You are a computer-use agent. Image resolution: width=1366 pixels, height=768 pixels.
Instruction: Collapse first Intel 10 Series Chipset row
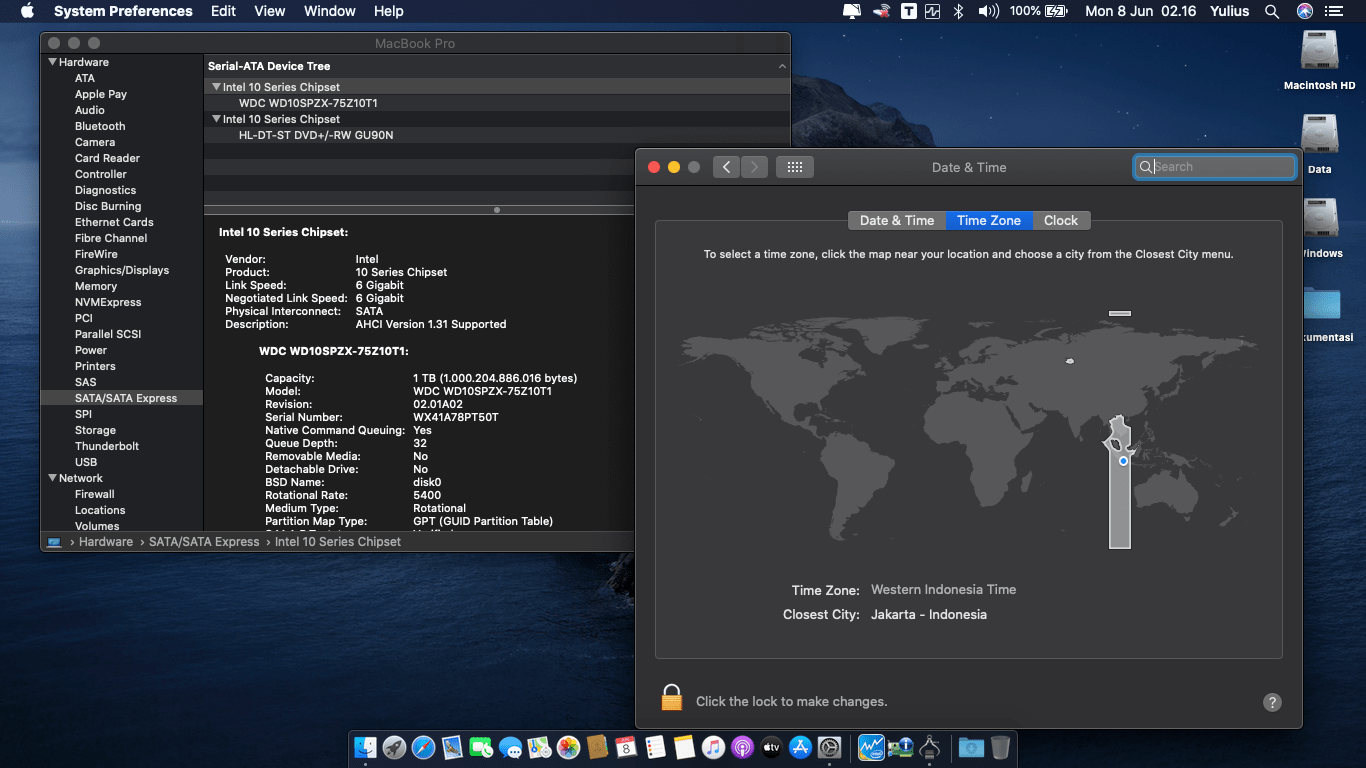tap(216, 87)
